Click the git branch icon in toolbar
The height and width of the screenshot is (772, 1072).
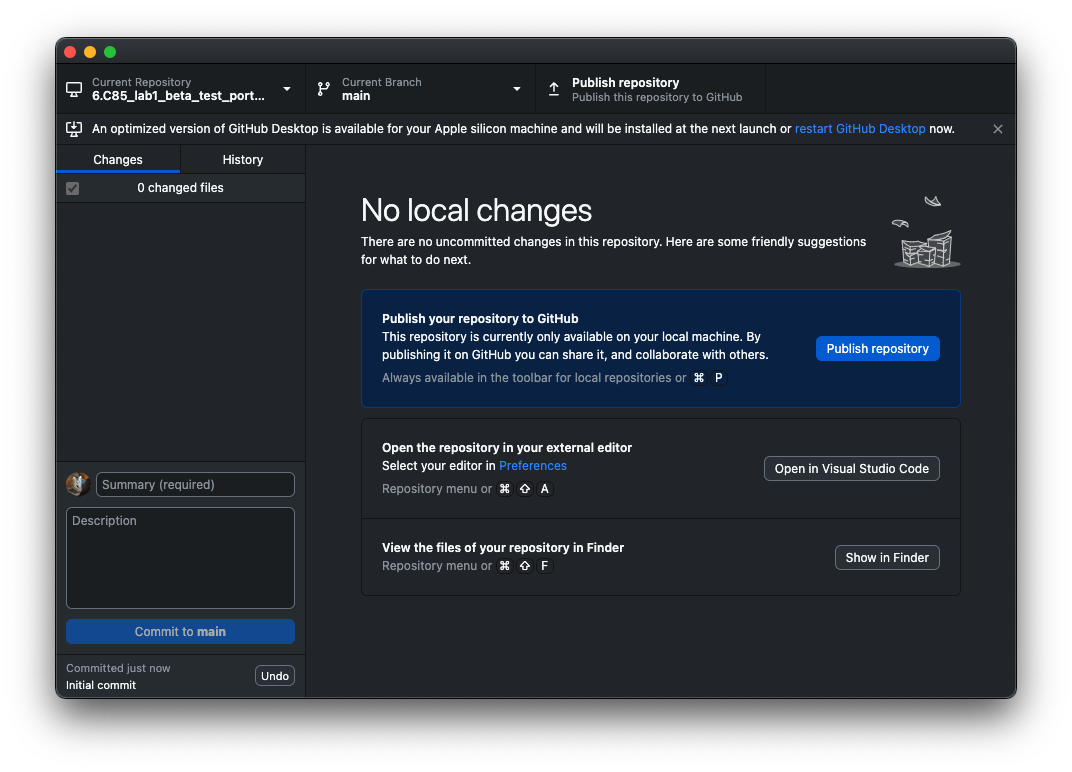coord(324,89)
